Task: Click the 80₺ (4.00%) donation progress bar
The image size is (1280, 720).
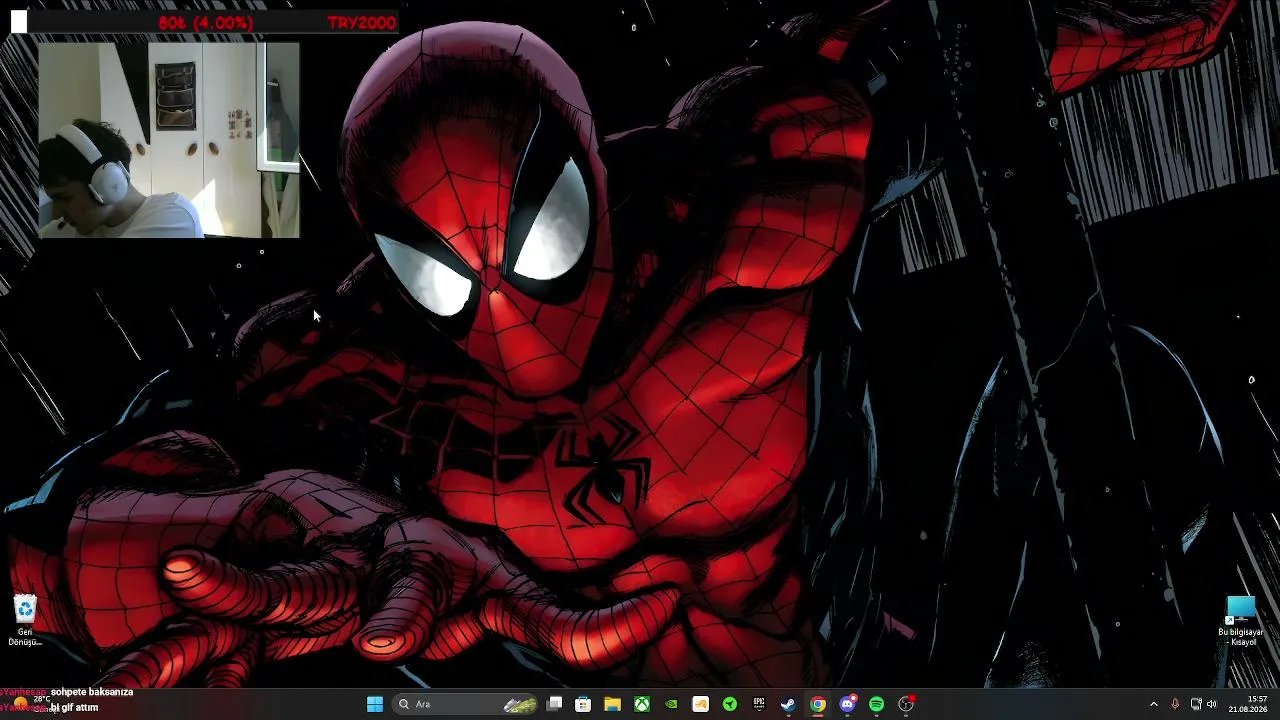Action: [205, 22]
